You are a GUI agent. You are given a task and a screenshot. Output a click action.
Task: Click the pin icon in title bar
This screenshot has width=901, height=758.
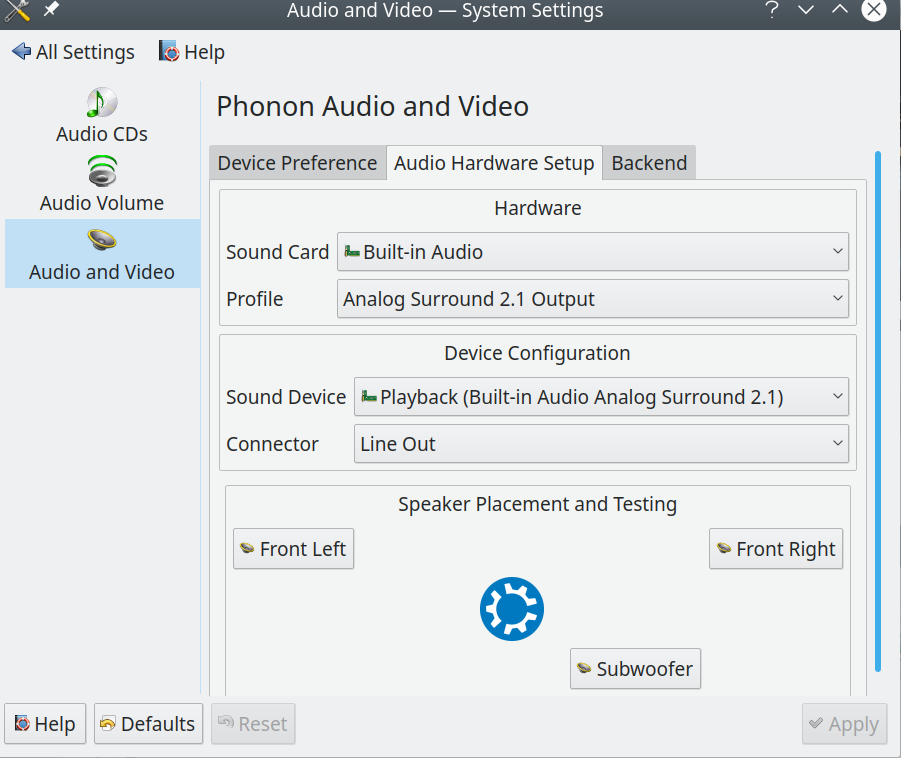50,11
